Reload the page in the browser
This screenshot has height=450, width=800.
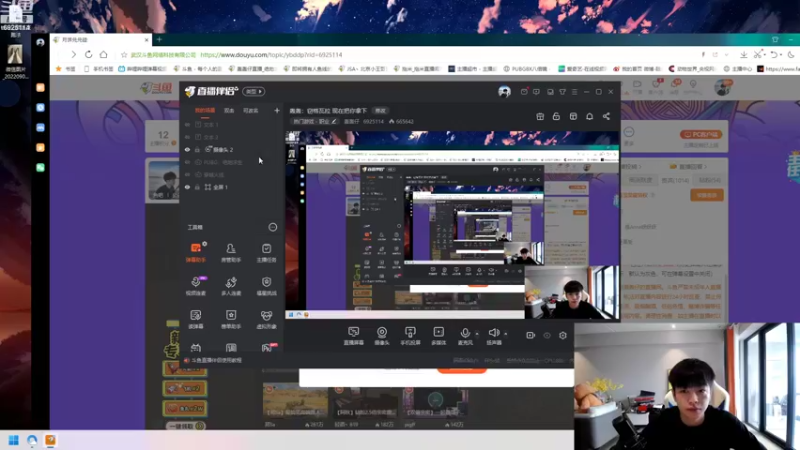point(88,54)
